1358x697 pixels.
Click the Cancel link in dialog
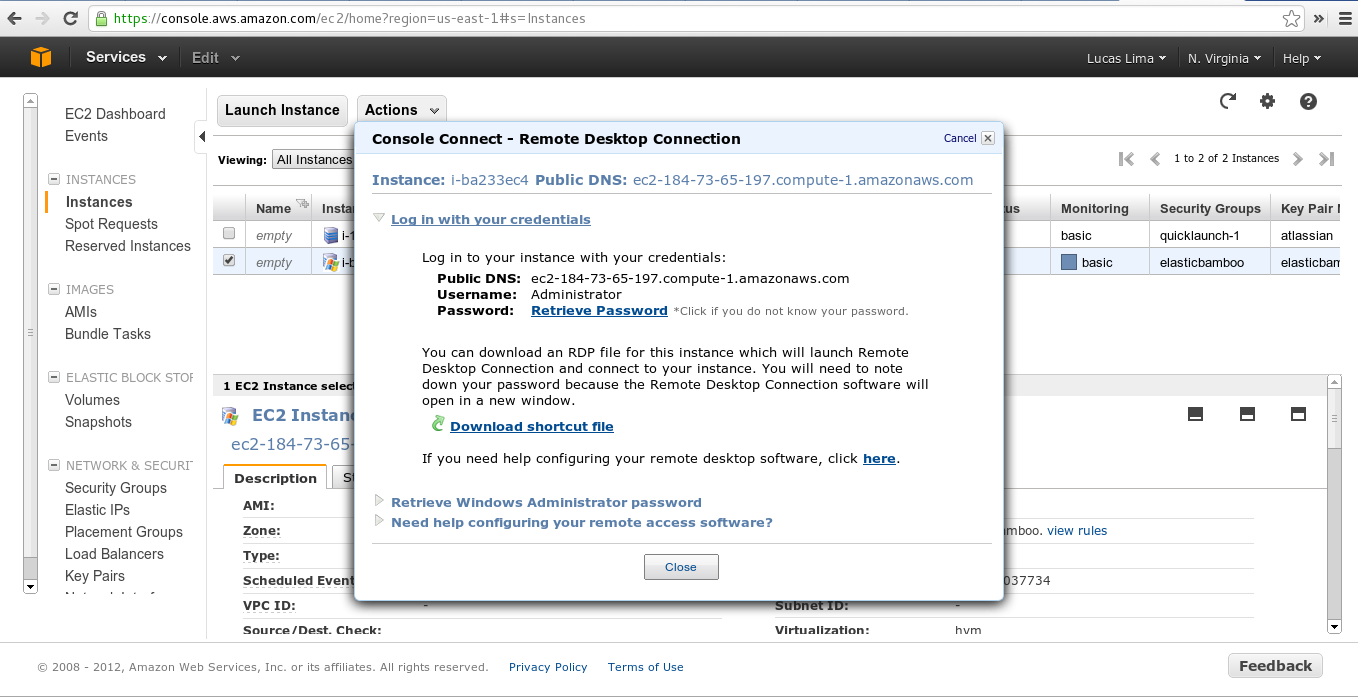click(960, 138)
